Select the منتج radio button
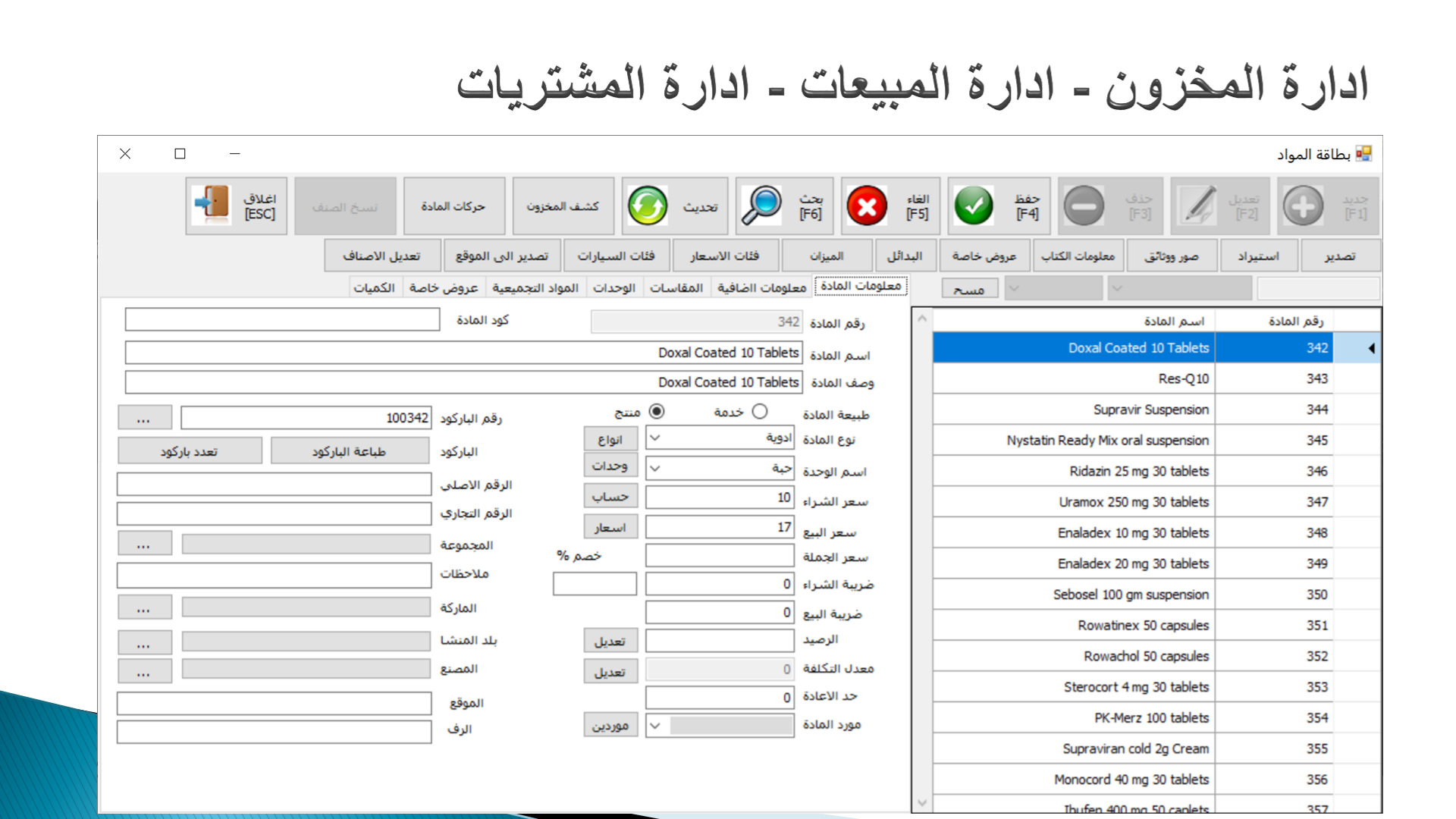 (657, 411)
